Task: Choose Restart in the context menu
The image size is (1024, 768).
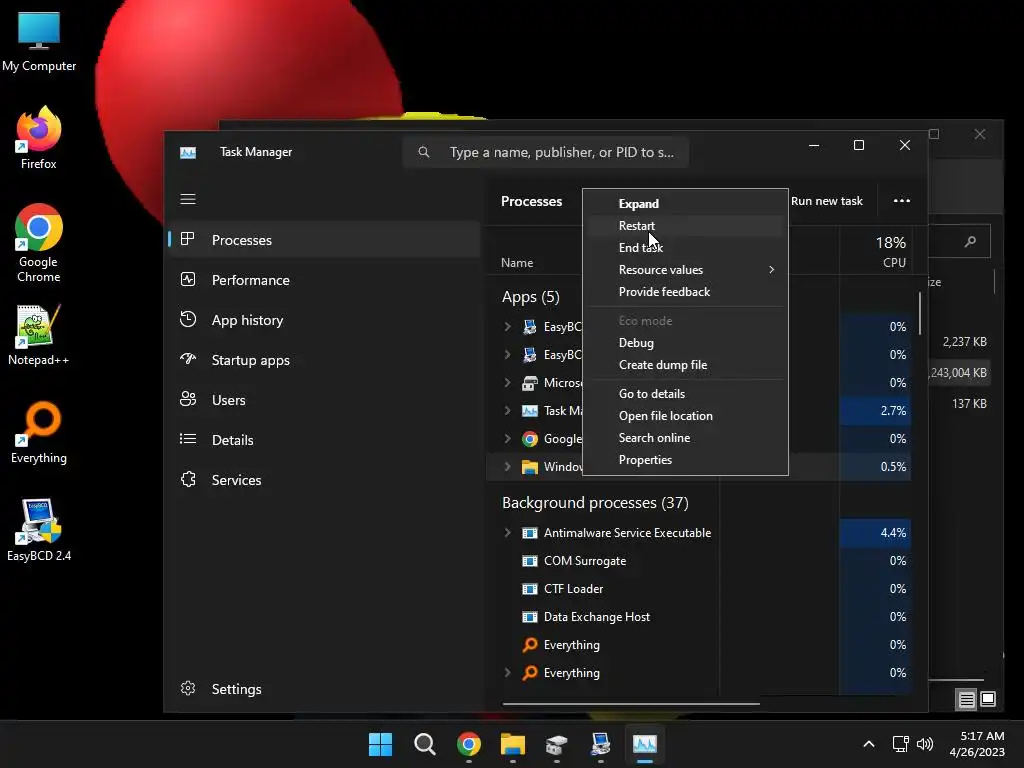Action: click(x=685, y=226)
